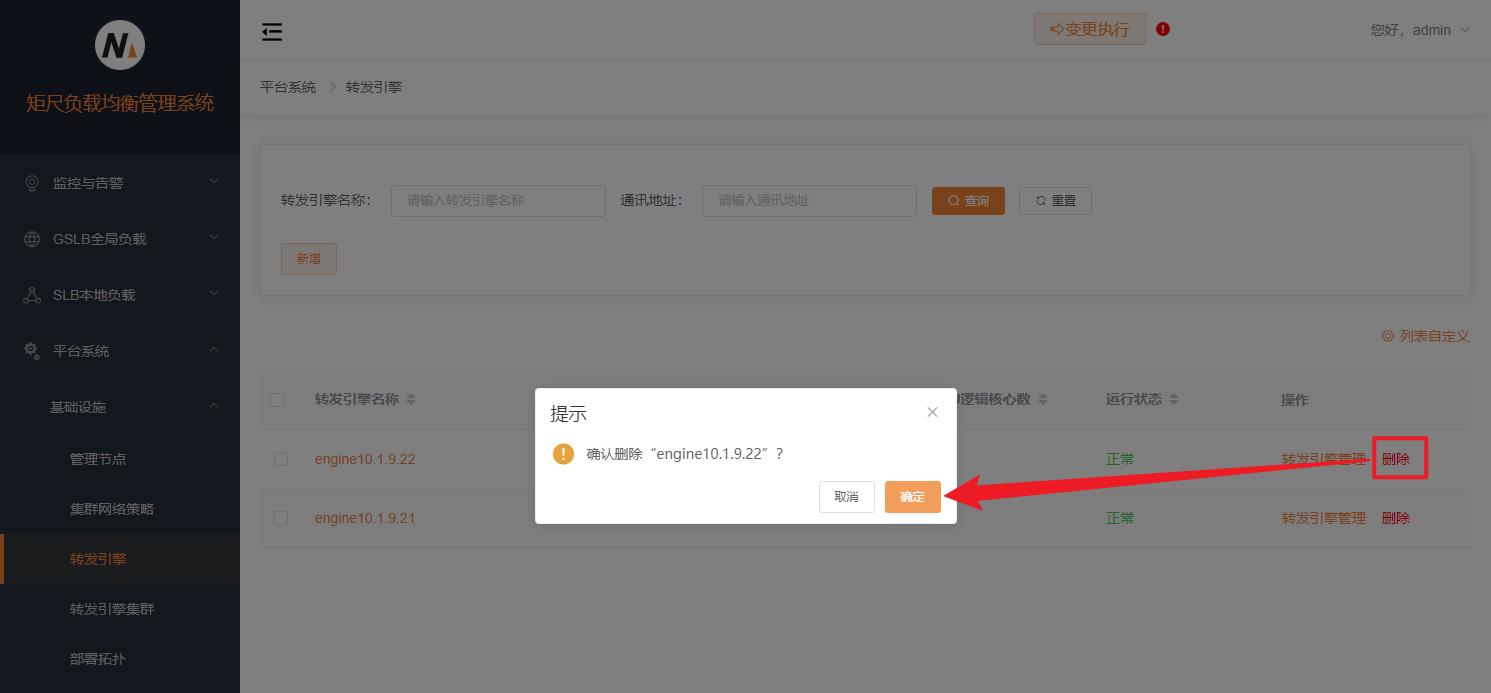1491x693 pixels.
Task: Click the 列表自定义 gear icon
Action: coord(1386,336)
